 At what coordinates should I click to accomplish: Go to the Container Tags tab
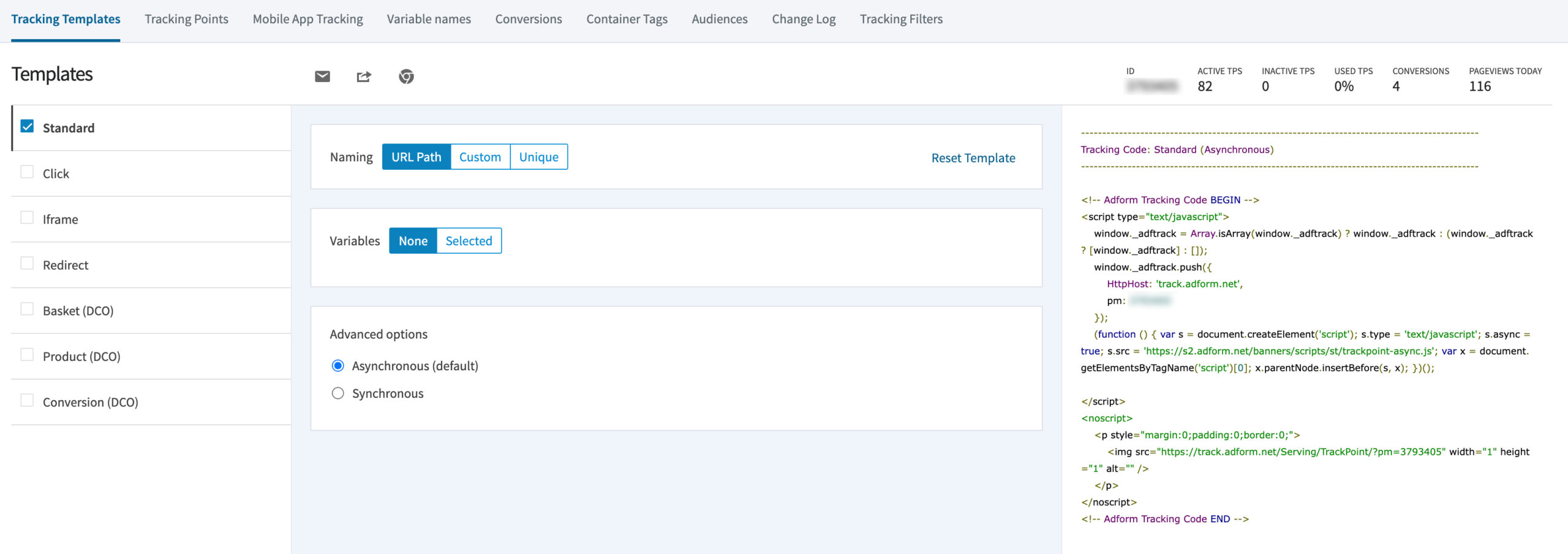click(627, 18)
